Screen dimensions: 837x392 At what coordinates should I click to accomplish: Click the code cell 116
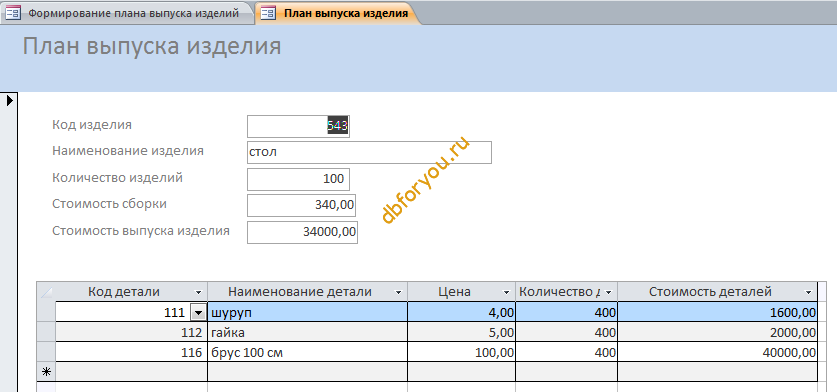point(131,352)
